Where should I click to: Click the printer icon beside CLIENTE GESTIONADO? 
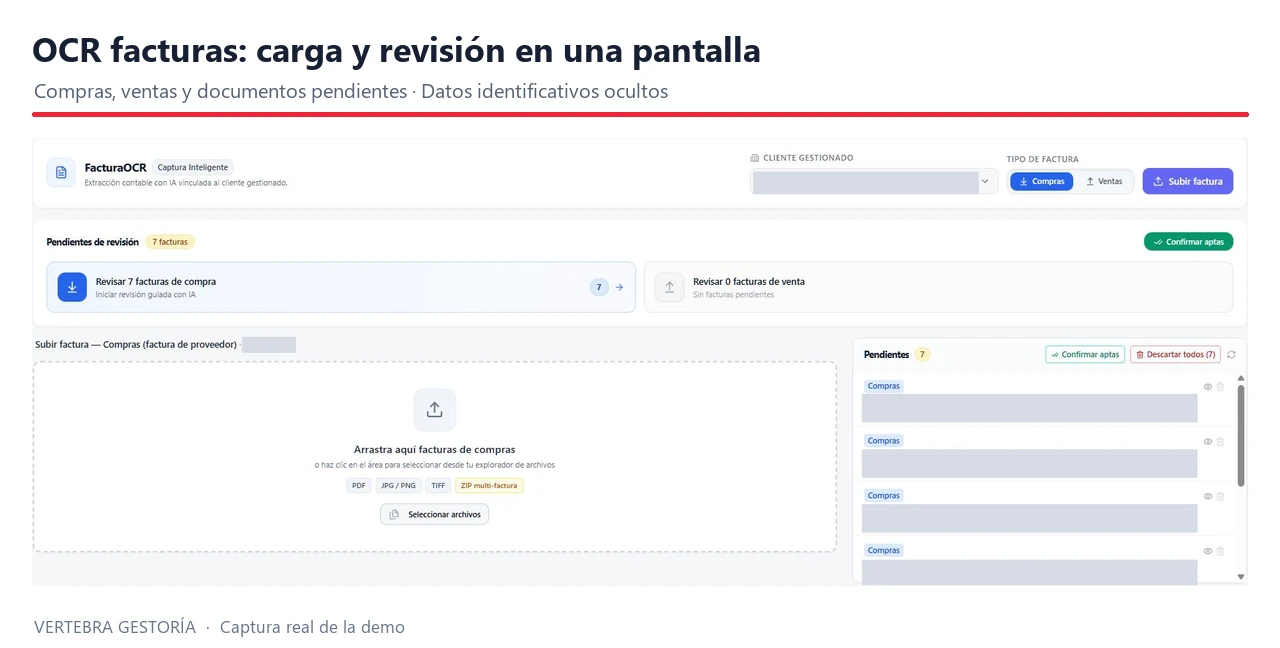pyautogui.click(x=755, y=158)
